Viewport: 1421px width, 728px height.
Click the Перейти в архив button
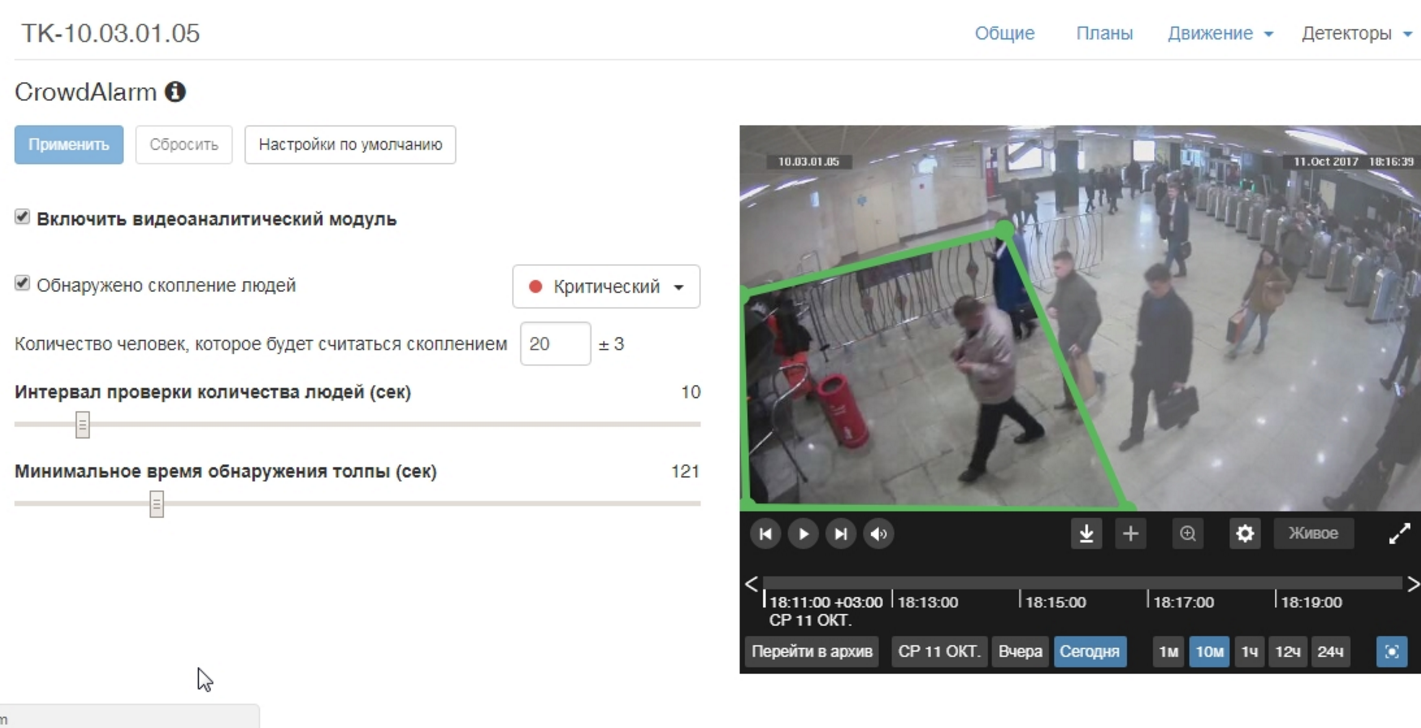click(x=812, y=652)
